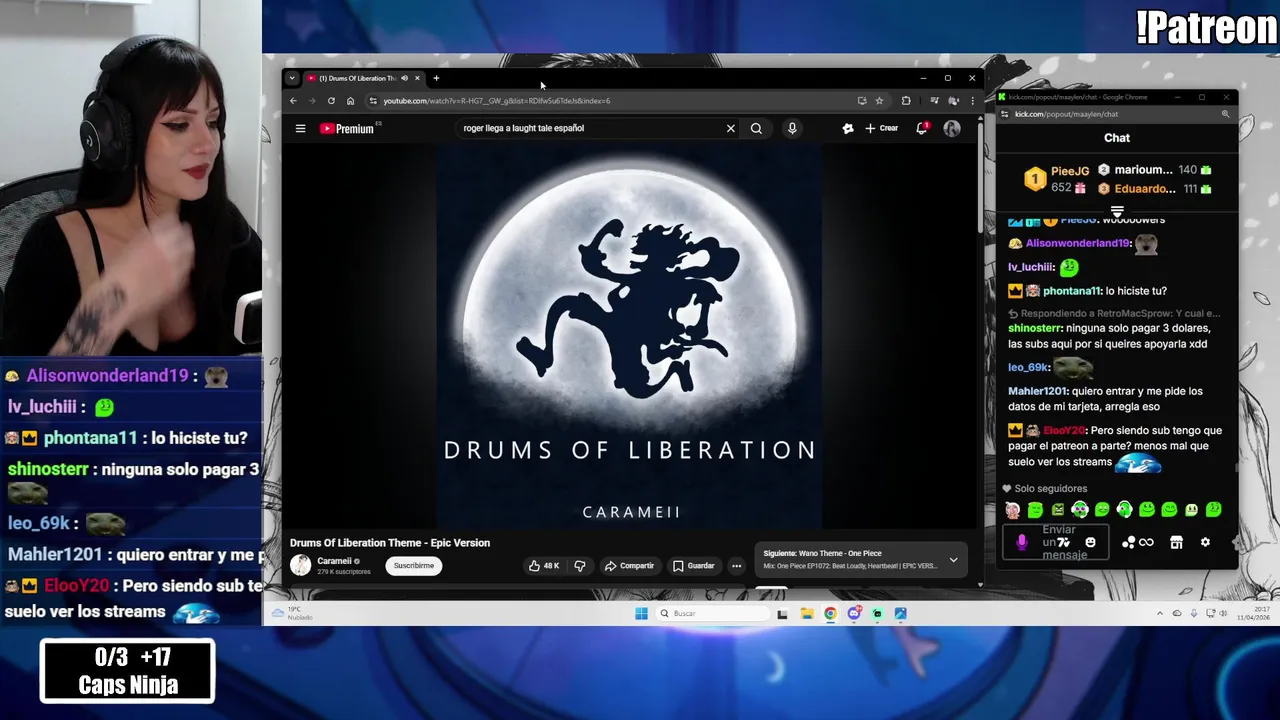Click purple microphone icon in chat input
The width and height of the screenshot is (1280, 720).
point(1021,542)
